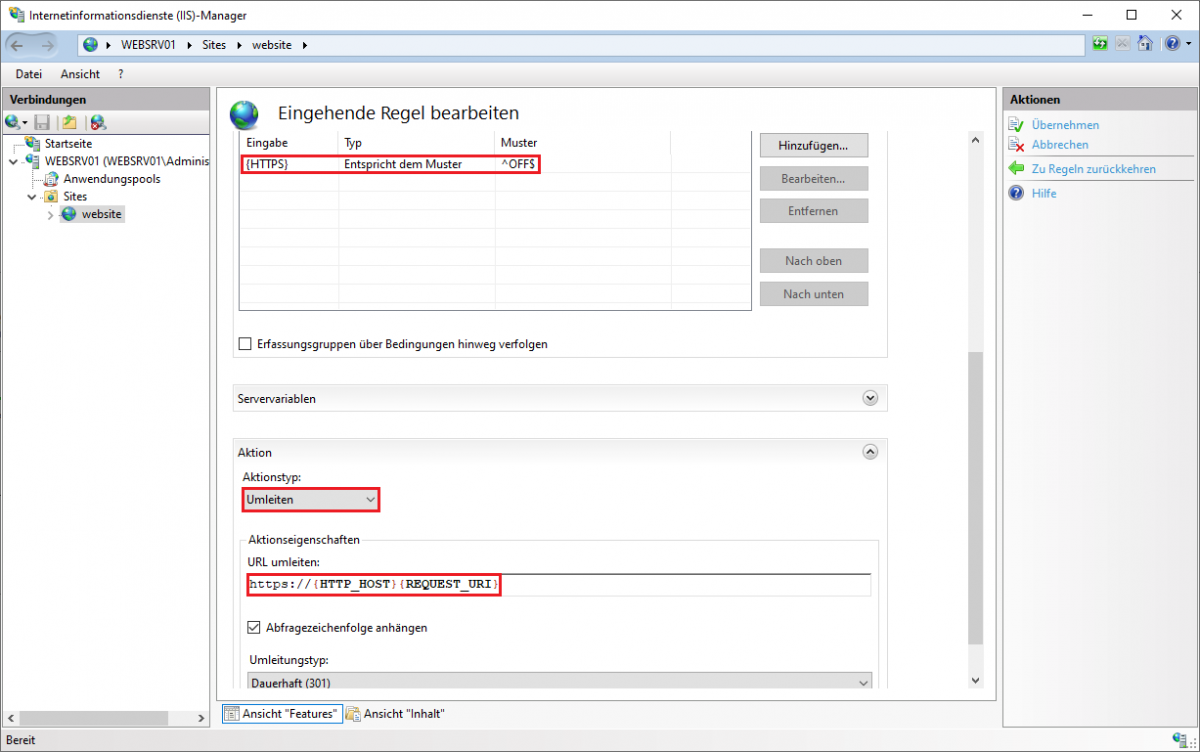
Task: Select Anwendungspools in the tree
Action: [112, 179]
